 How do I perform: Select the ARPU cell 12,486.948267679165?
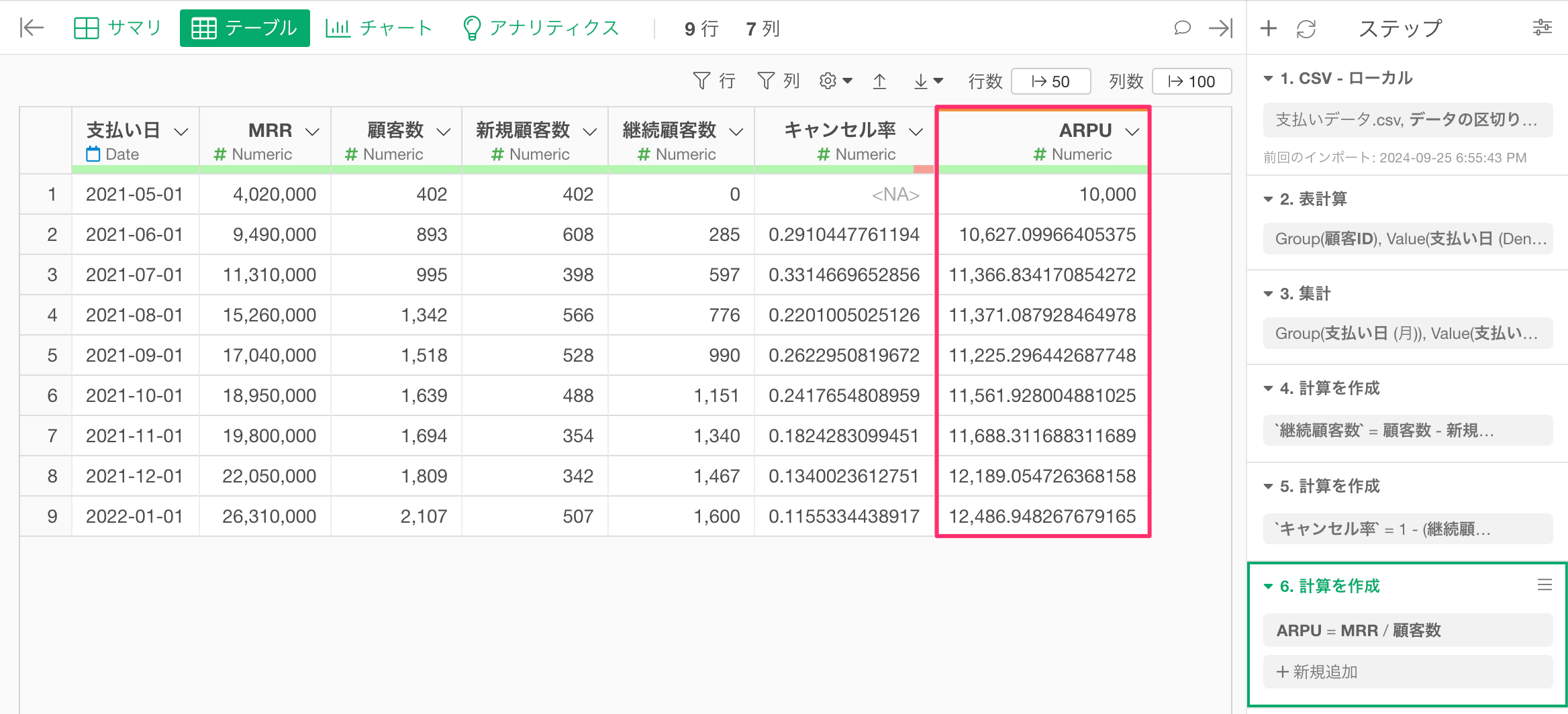1042,517
